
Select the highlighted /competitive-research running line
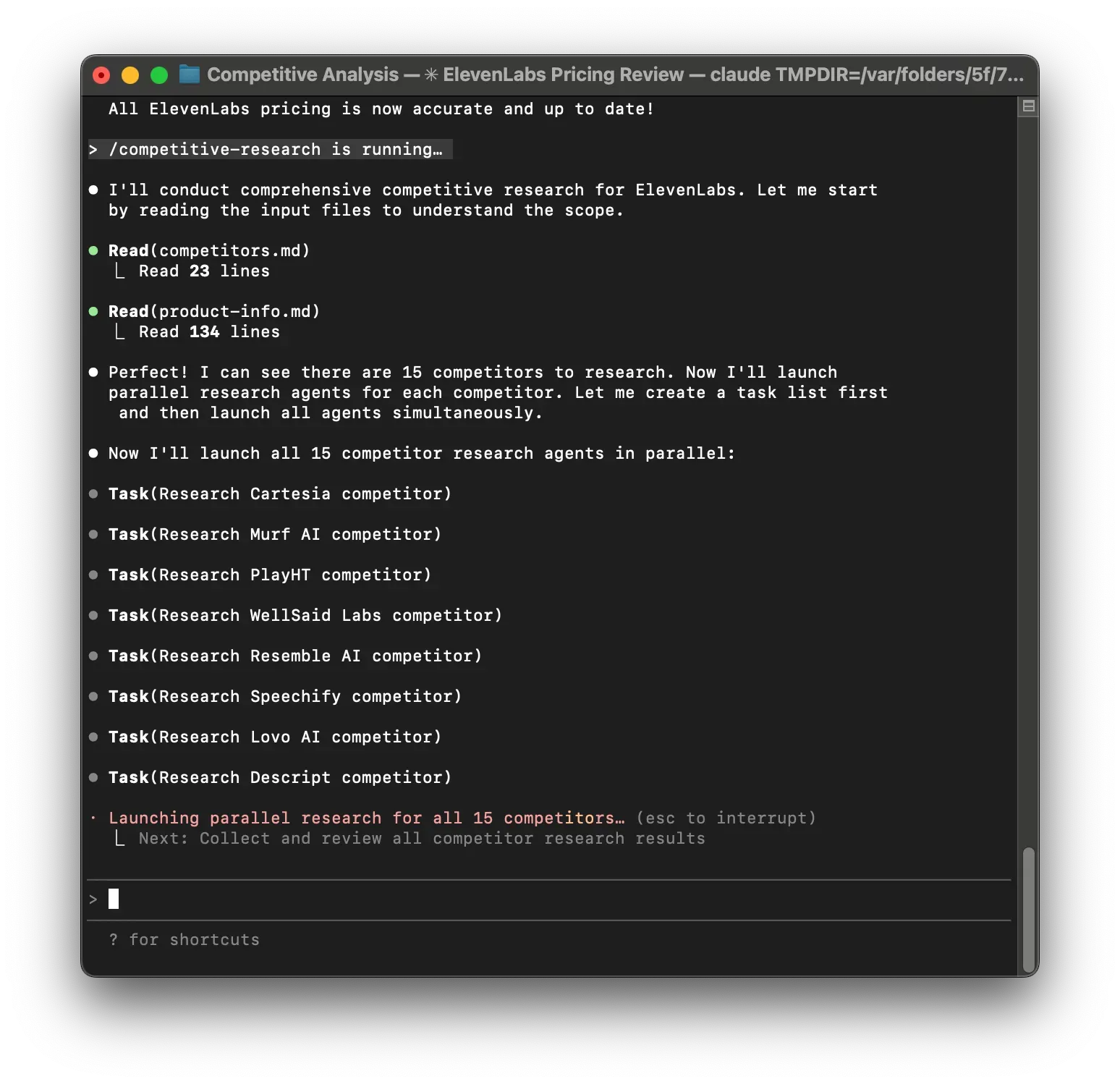[269, 150]
